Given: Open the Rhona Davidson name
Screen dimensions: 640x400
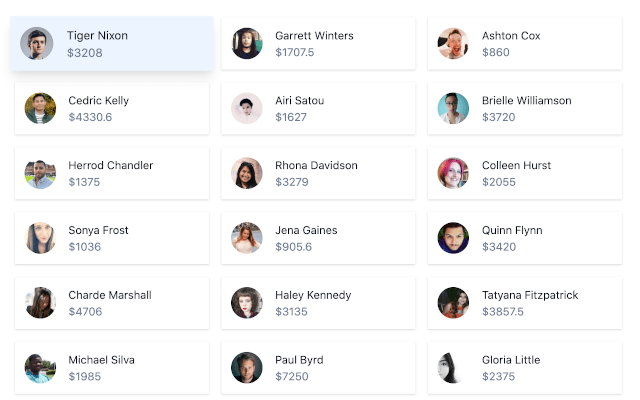Looking at the screenshot, I should tap(316, 165).
